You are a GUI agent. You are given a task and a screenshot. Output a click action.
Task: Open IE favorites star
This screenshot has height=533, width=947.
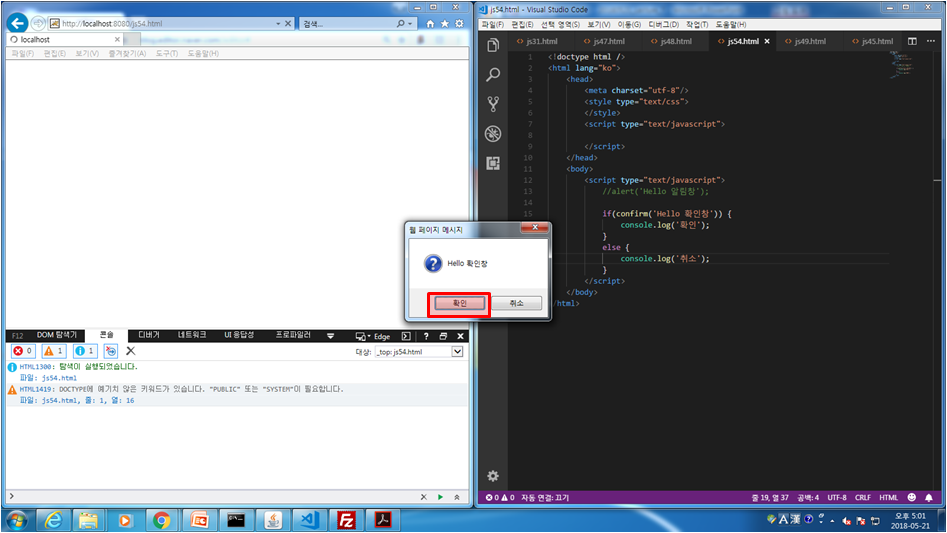click(x=445, y=24)
